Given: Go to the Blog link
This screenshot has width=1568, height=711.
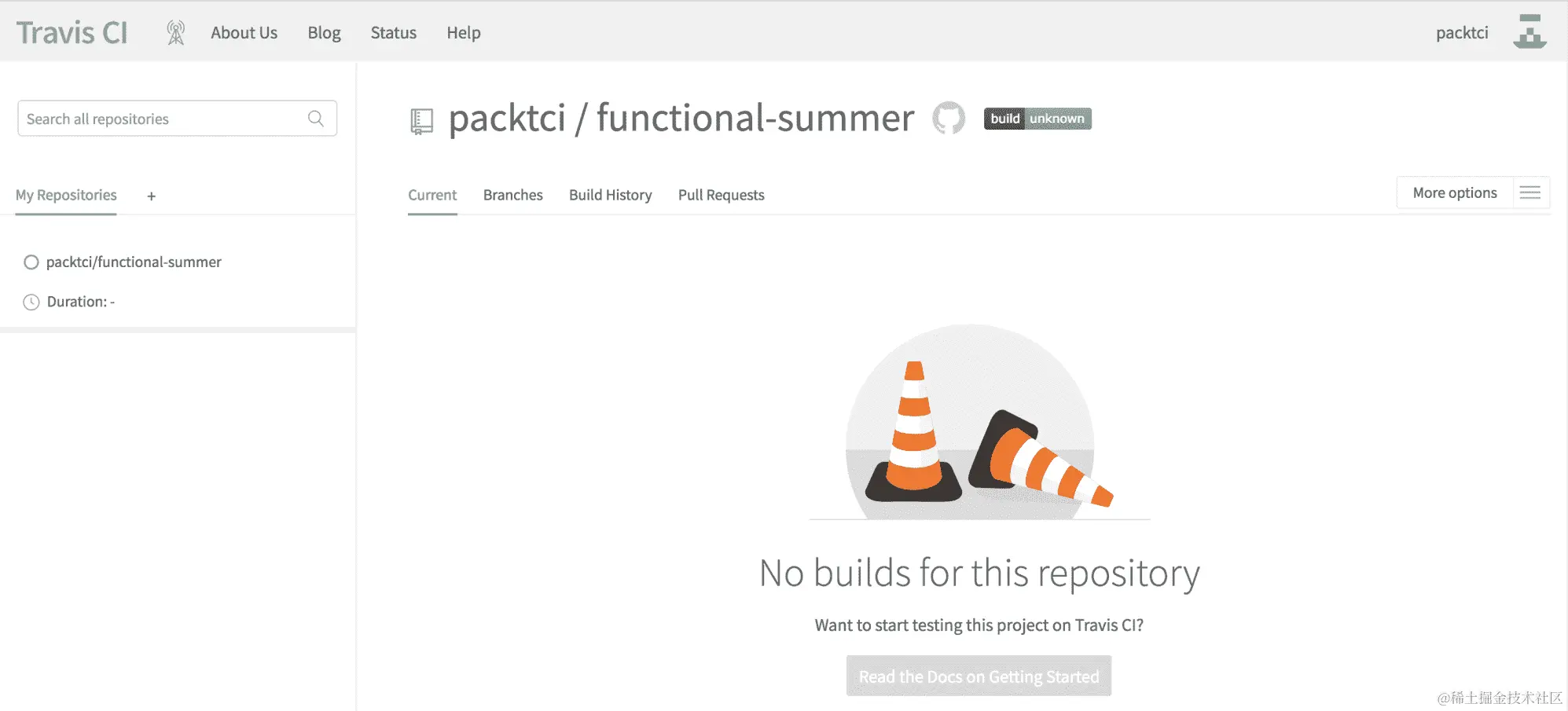Looking at the screenshot, I should tap(324, 33).
